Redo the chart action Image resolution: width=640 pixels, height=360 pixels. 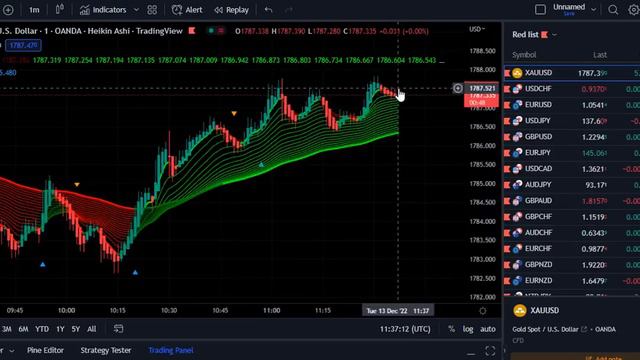point(289,10)
